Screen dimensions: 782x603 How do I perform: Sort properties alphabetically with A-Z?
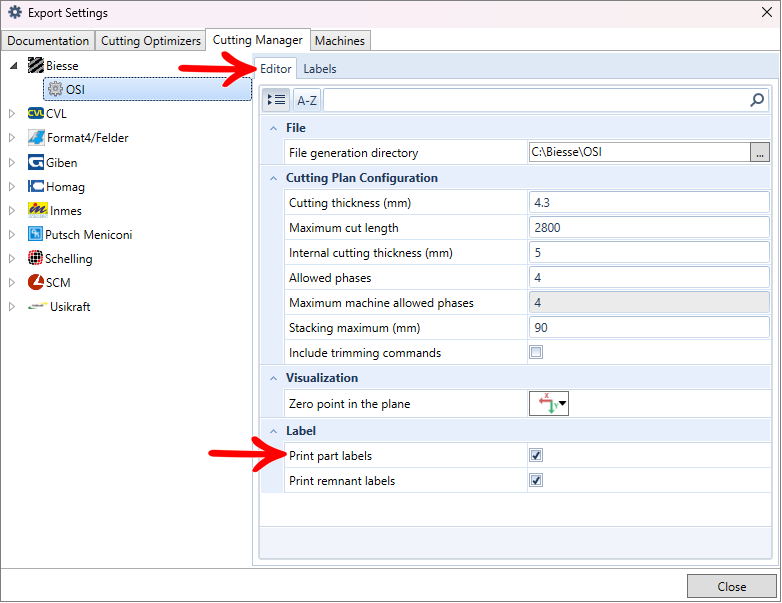pos(307,100)
